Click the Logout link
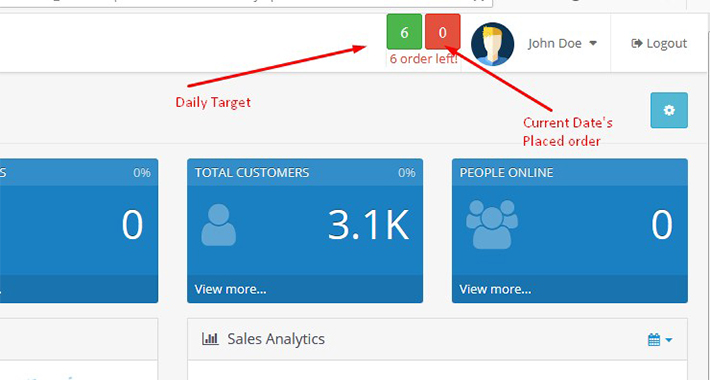710x380 pixels. [x=659, y=43]
